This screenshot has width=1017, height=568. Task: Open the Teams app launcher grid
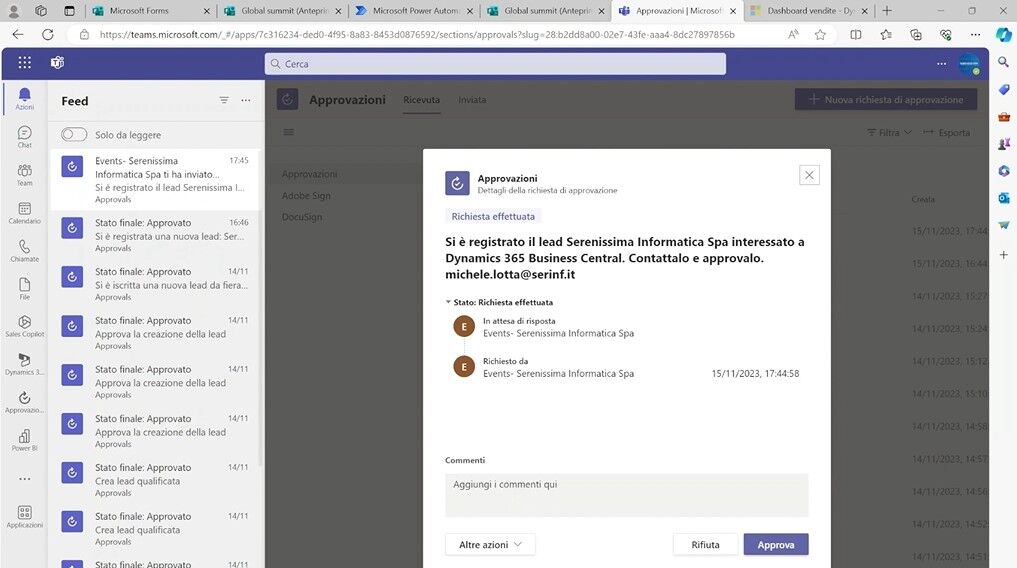(24, 62)
